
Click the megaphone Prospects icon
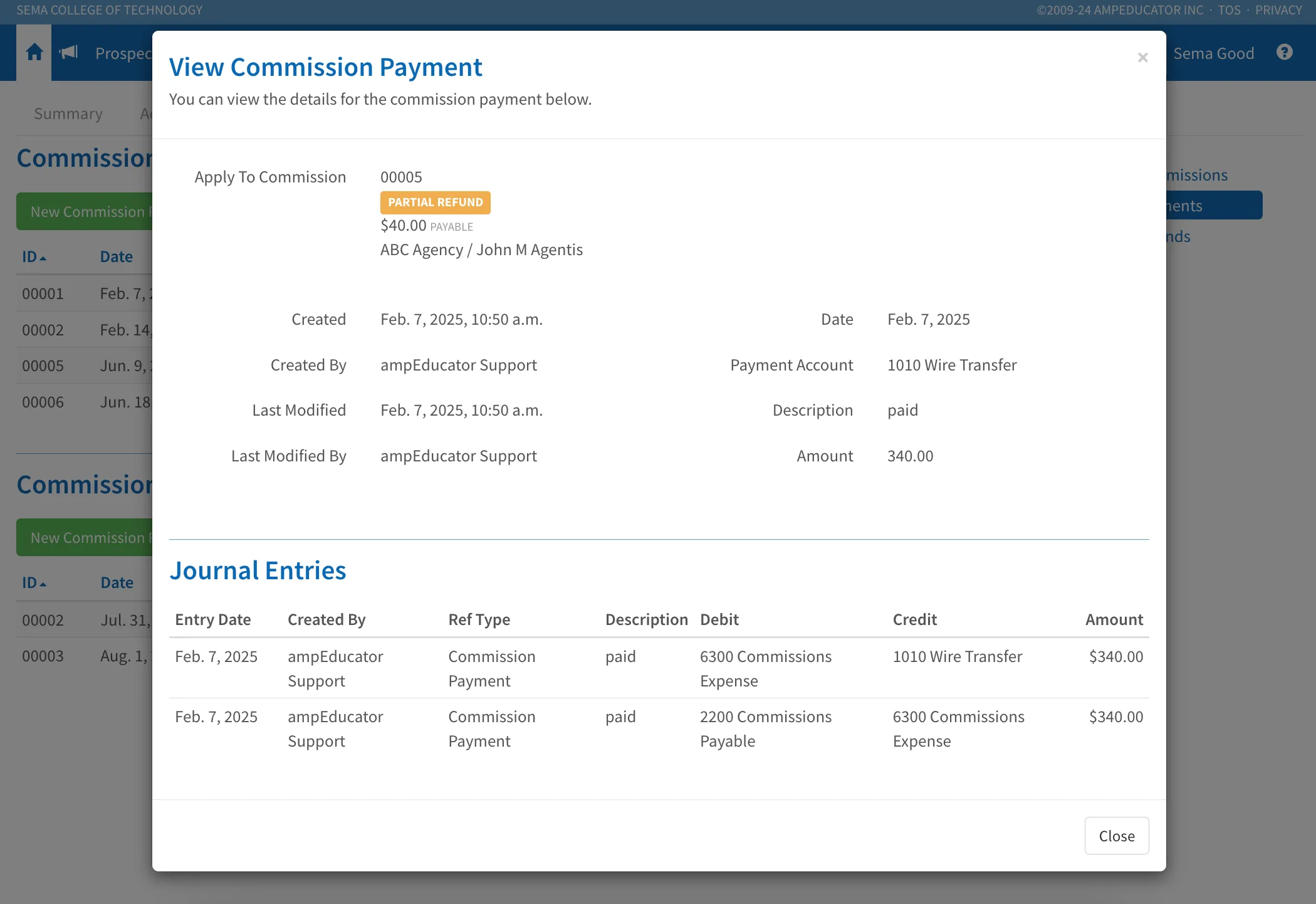(68, 53)
